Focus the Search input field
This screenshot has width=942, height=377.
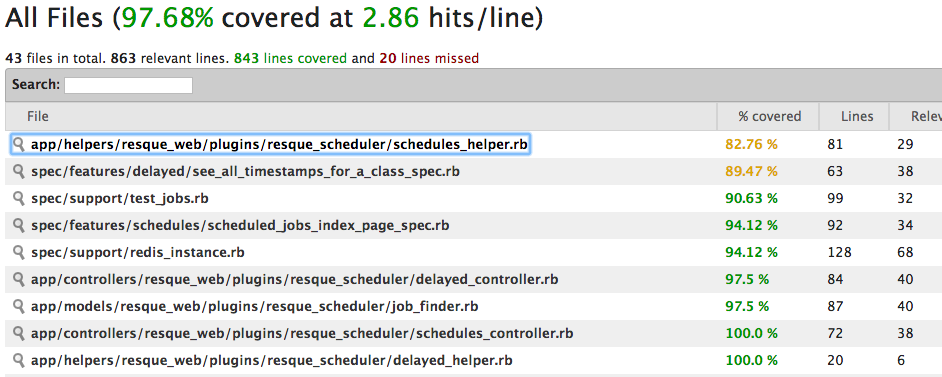coord(129,85)
